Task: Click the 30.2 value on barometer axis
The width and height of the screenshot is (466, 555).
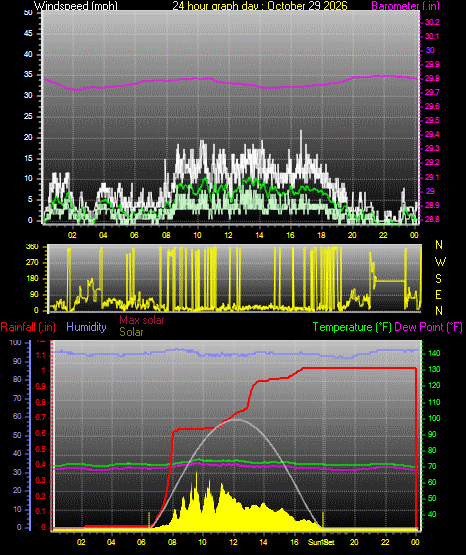Action: pos(432,23)
